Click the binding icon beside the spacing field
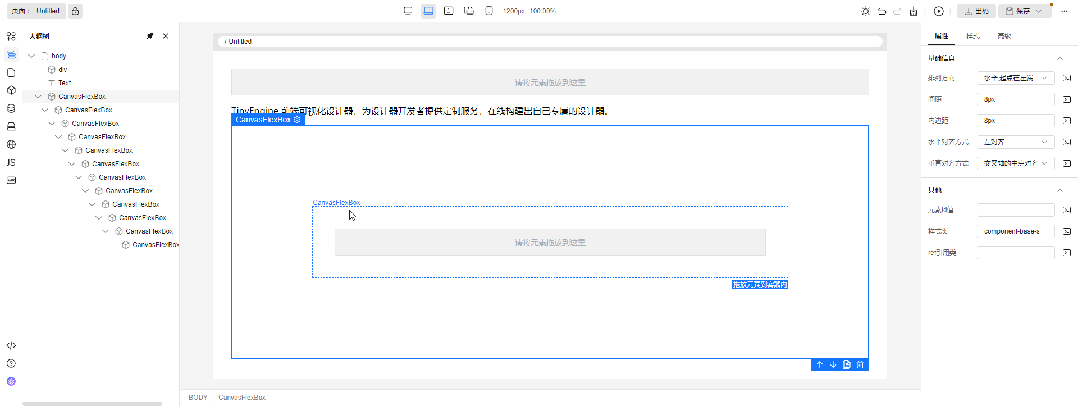Screen dimensions: 1078x406 [x=1067, y=100]
